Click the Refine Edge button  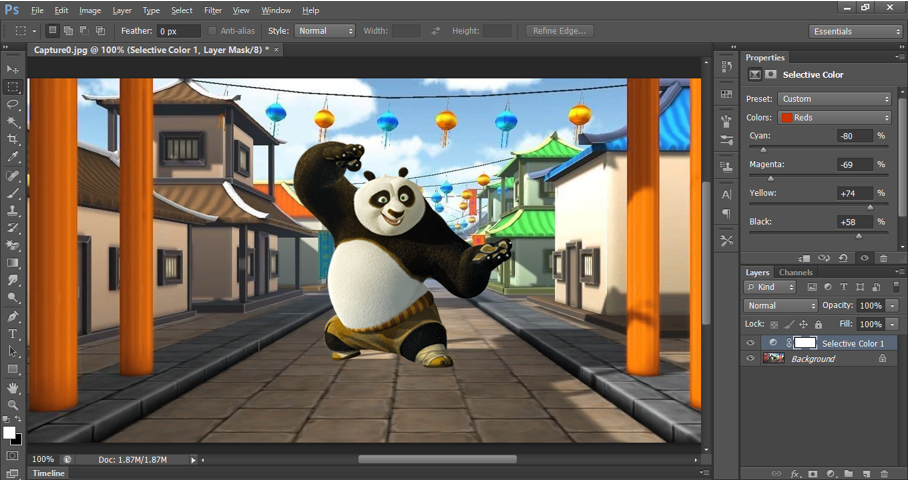click(559, 31)
